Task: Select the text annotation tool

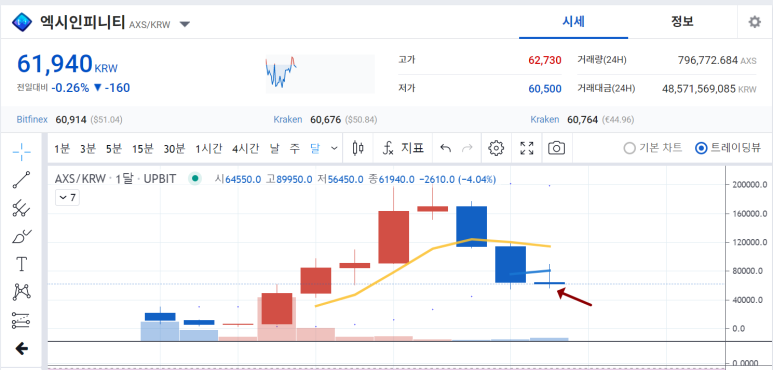Action: pyautogui.click(x=21, y=264)
